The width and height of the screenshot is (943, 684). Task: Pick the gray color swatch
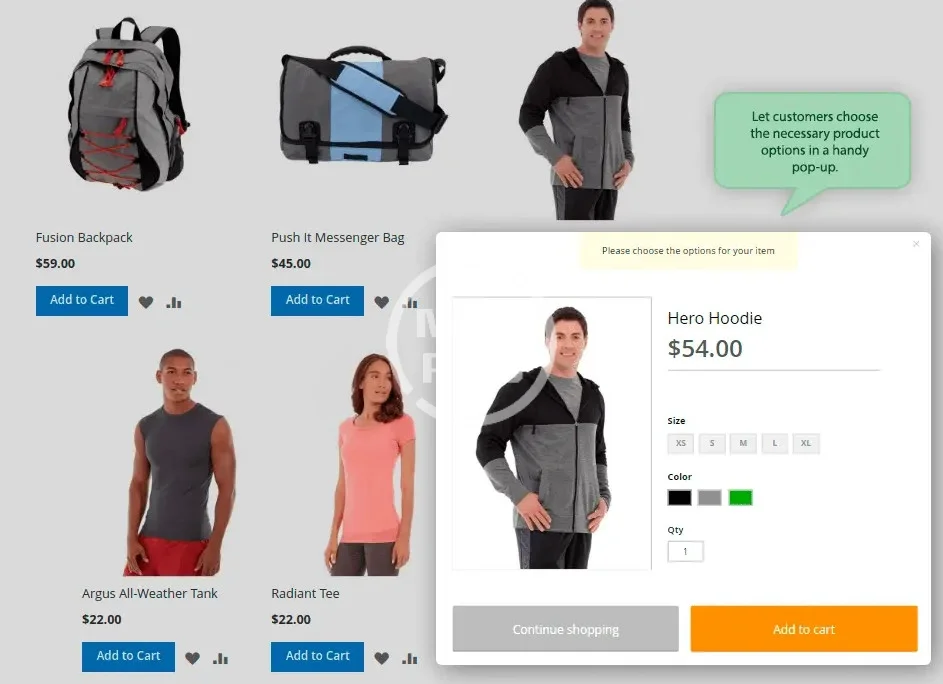pos(710,498)
